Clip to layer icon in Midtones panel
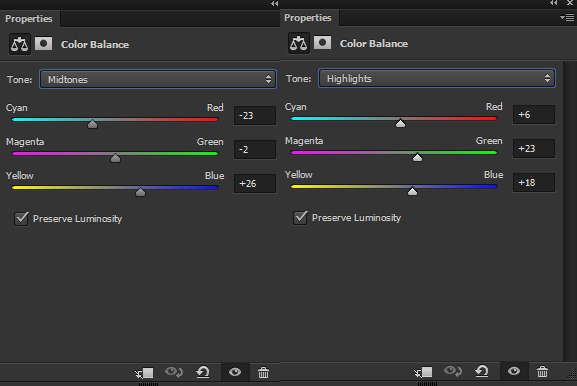Image resolution: width=577 pixels, height=386 pixels. [144, 373]
